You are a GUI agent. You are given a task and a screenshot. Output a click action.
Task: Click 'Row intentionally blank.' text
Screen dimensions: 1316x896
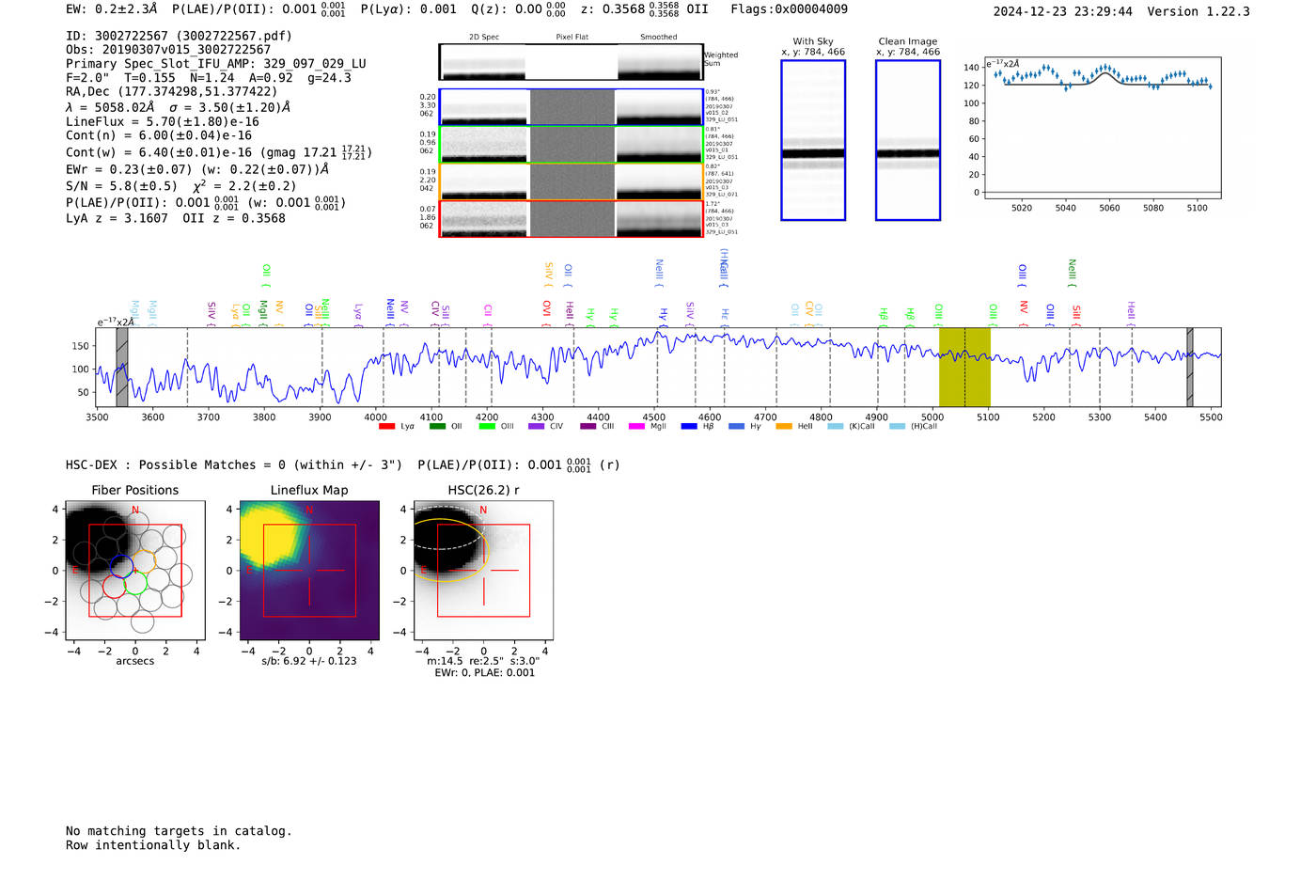[153, 845]
